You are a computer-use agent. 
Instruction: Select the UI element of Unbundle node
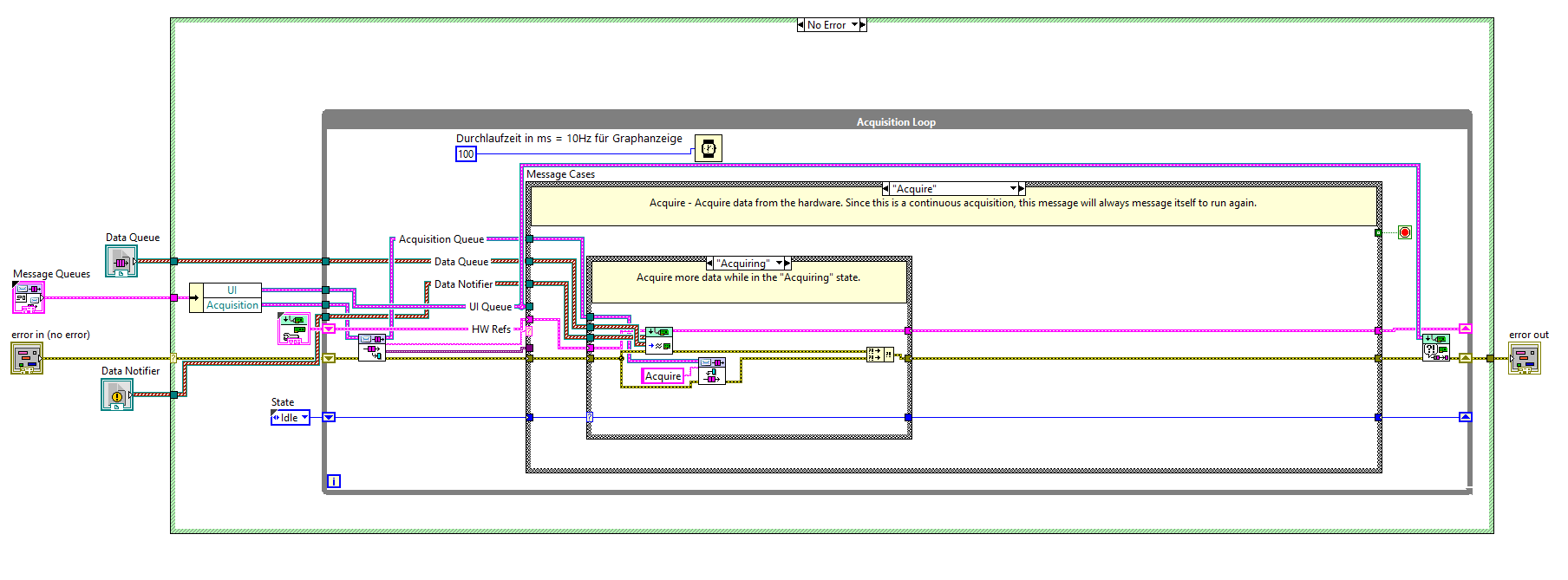click(232, 290)
